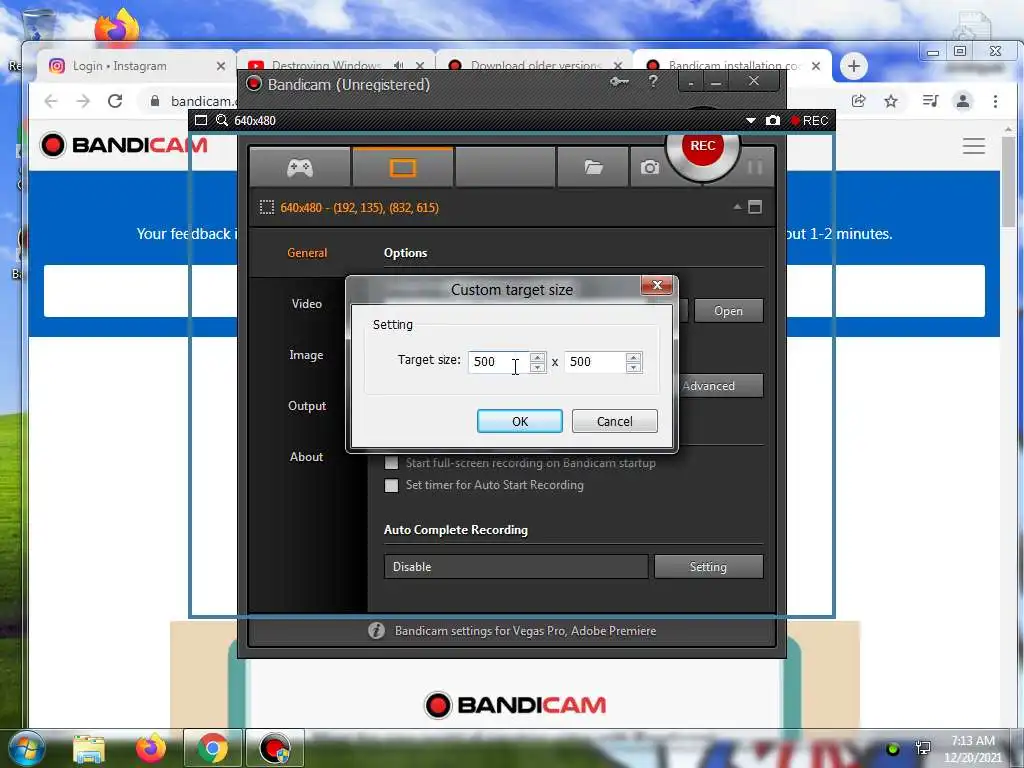The height and width of the screenshot is (768, 1024).
Task: Click the dotted selection rectangle icon
Action: (x=267, y=208)
